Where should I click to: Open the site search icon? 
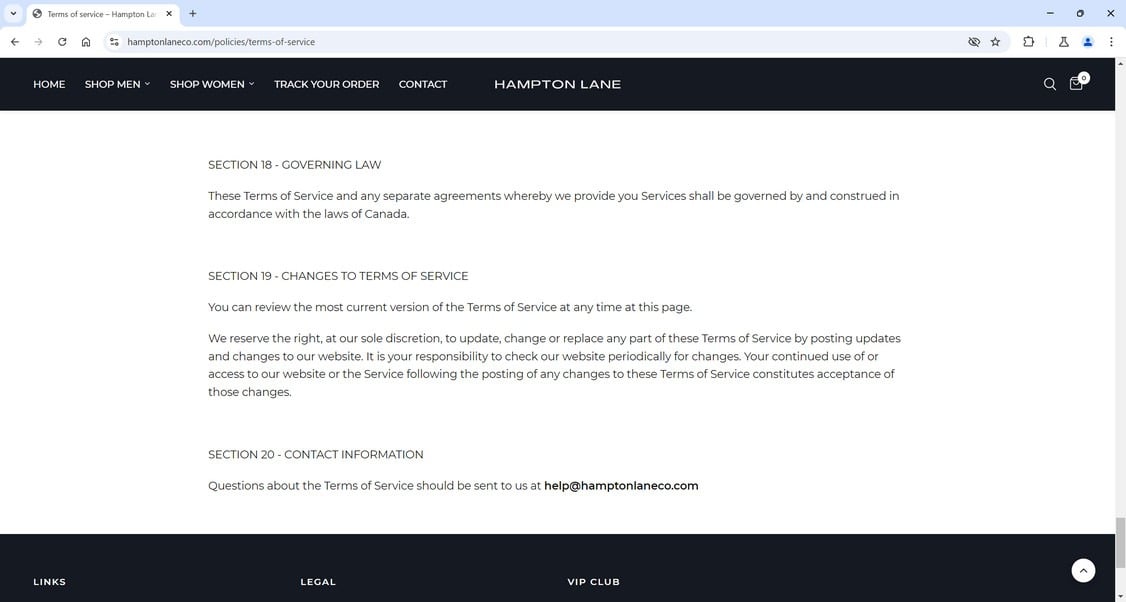pos(1049,84)
